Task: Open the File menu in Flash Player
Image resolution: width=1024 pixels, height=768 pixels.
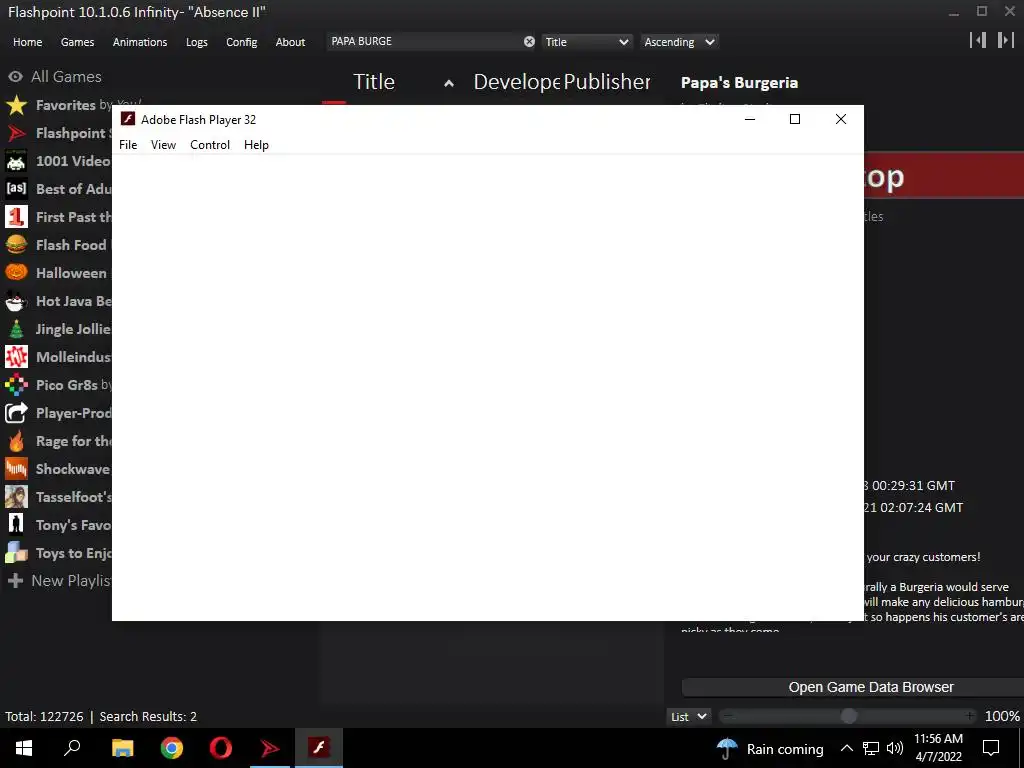Action: tap(128, 145)
